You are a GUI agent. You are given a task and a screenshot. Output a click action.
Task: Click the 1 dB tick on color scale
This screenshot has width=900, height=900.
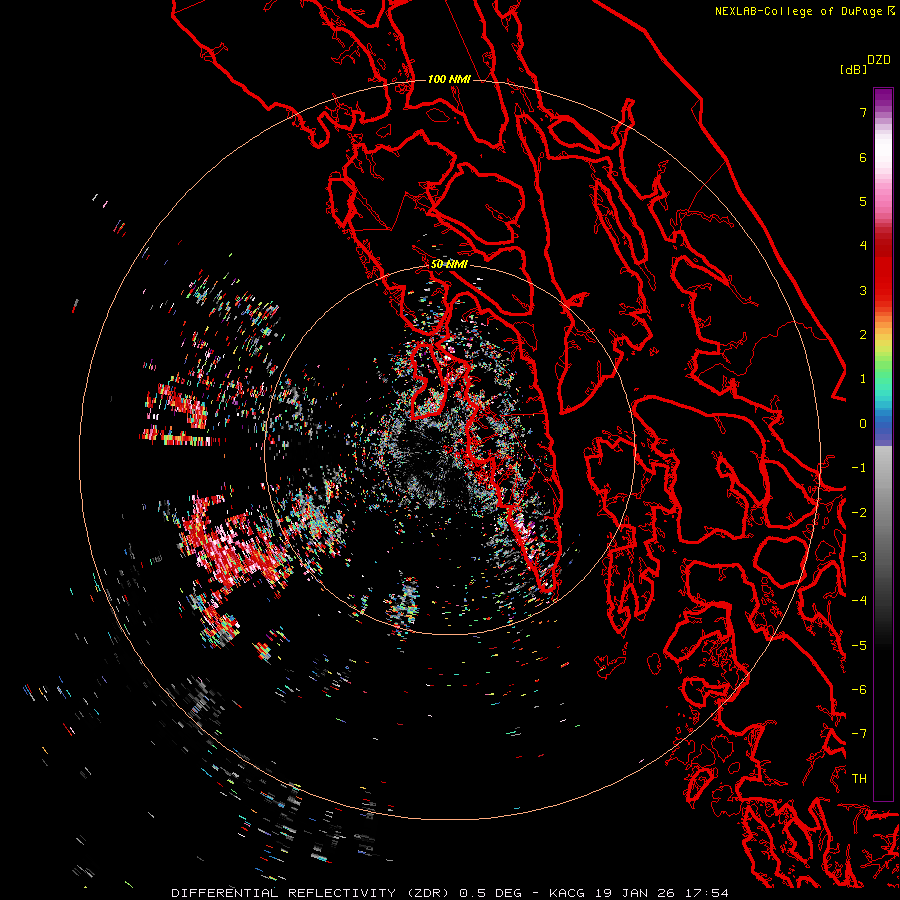click(x=863, y=379)
